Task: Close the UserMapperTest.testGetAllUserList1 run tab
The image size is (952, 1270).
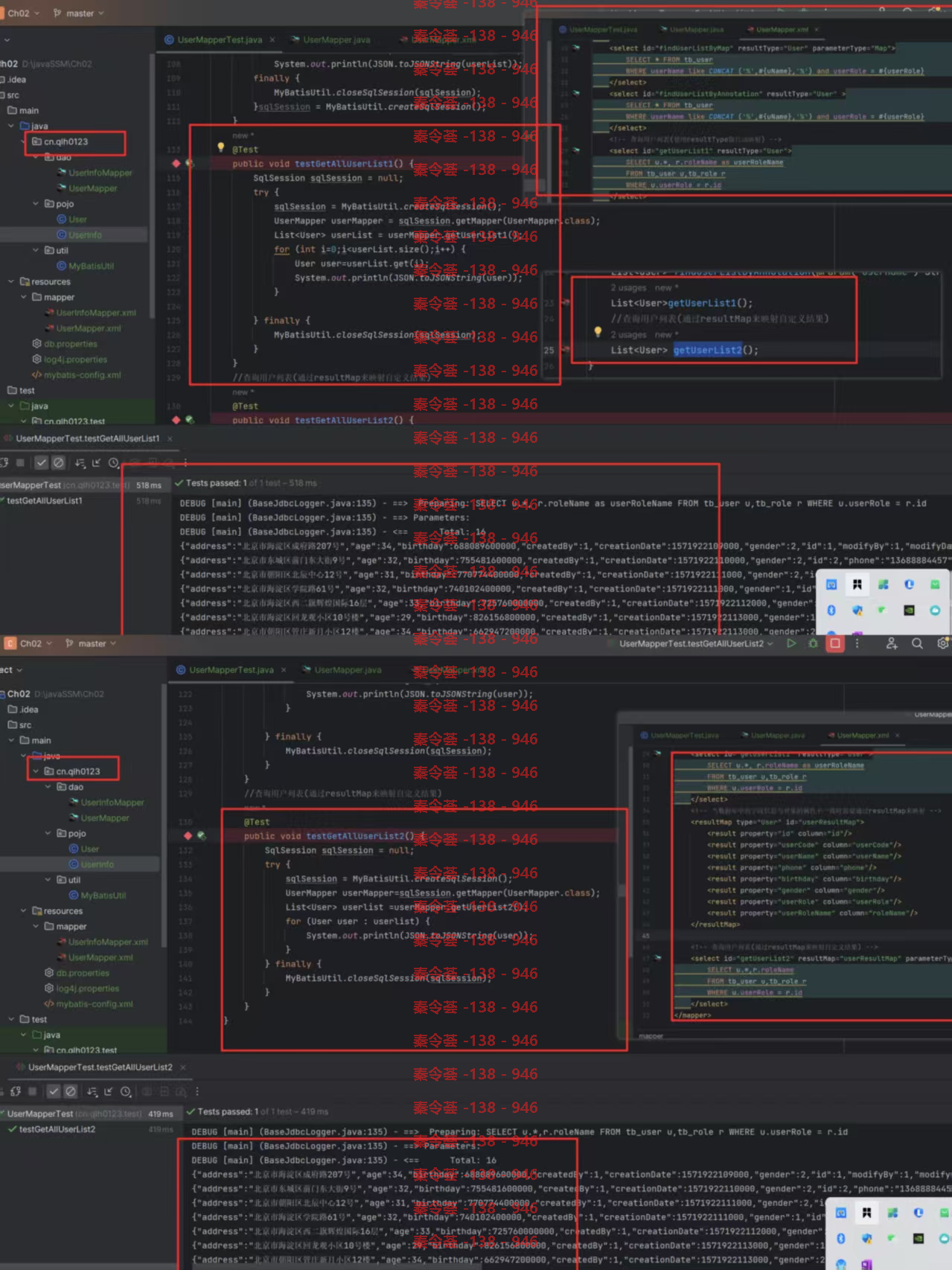Action: tap(170, 439)
